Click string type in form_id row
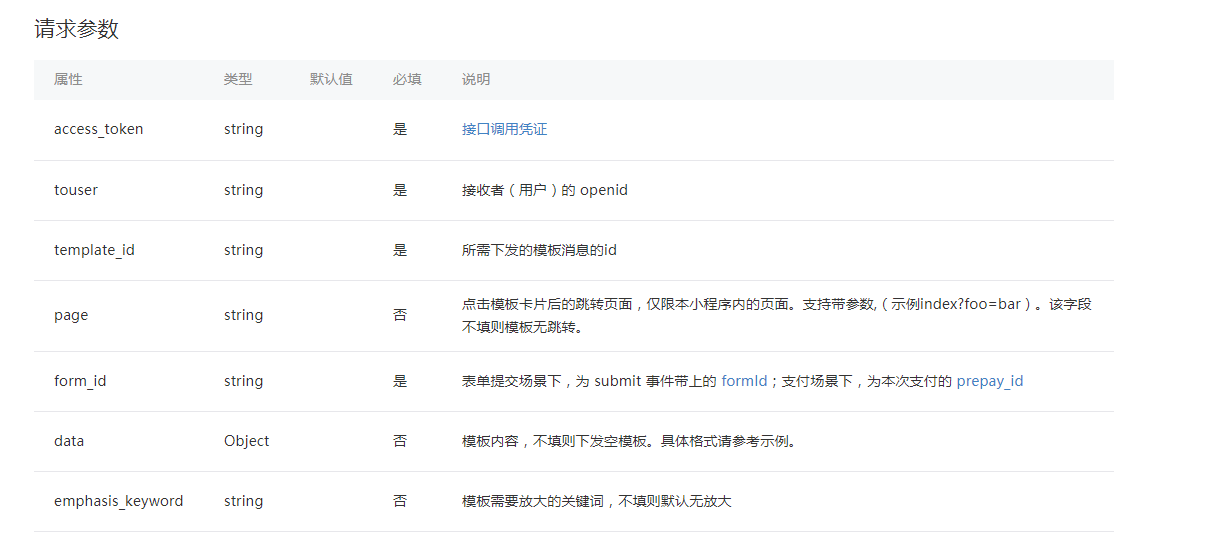 coord(244,381)
